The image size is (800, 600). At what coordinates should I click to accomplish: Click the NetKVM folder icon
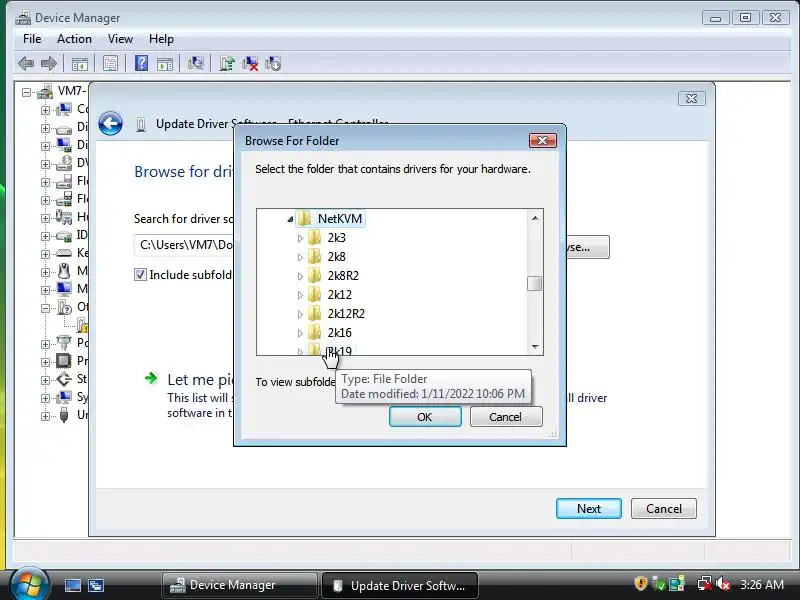point(304,218)
